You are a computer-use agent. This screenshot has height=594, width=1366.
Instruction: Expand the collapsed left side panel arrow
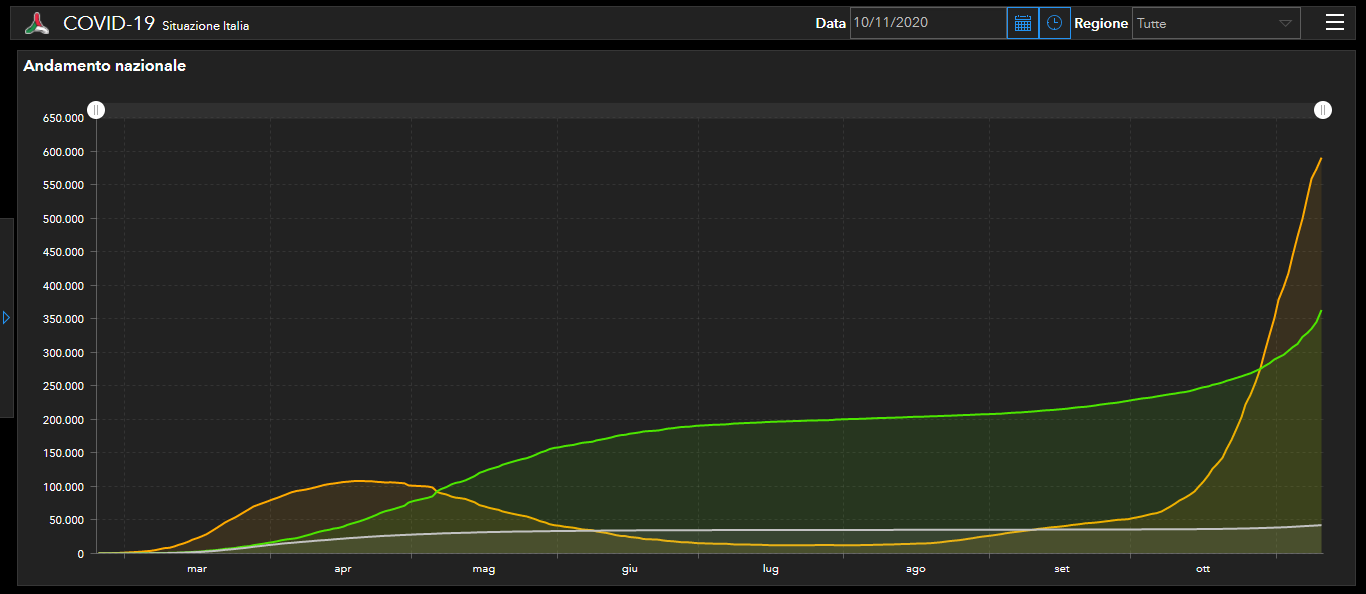pyautogui.click(x=6, y=317)
